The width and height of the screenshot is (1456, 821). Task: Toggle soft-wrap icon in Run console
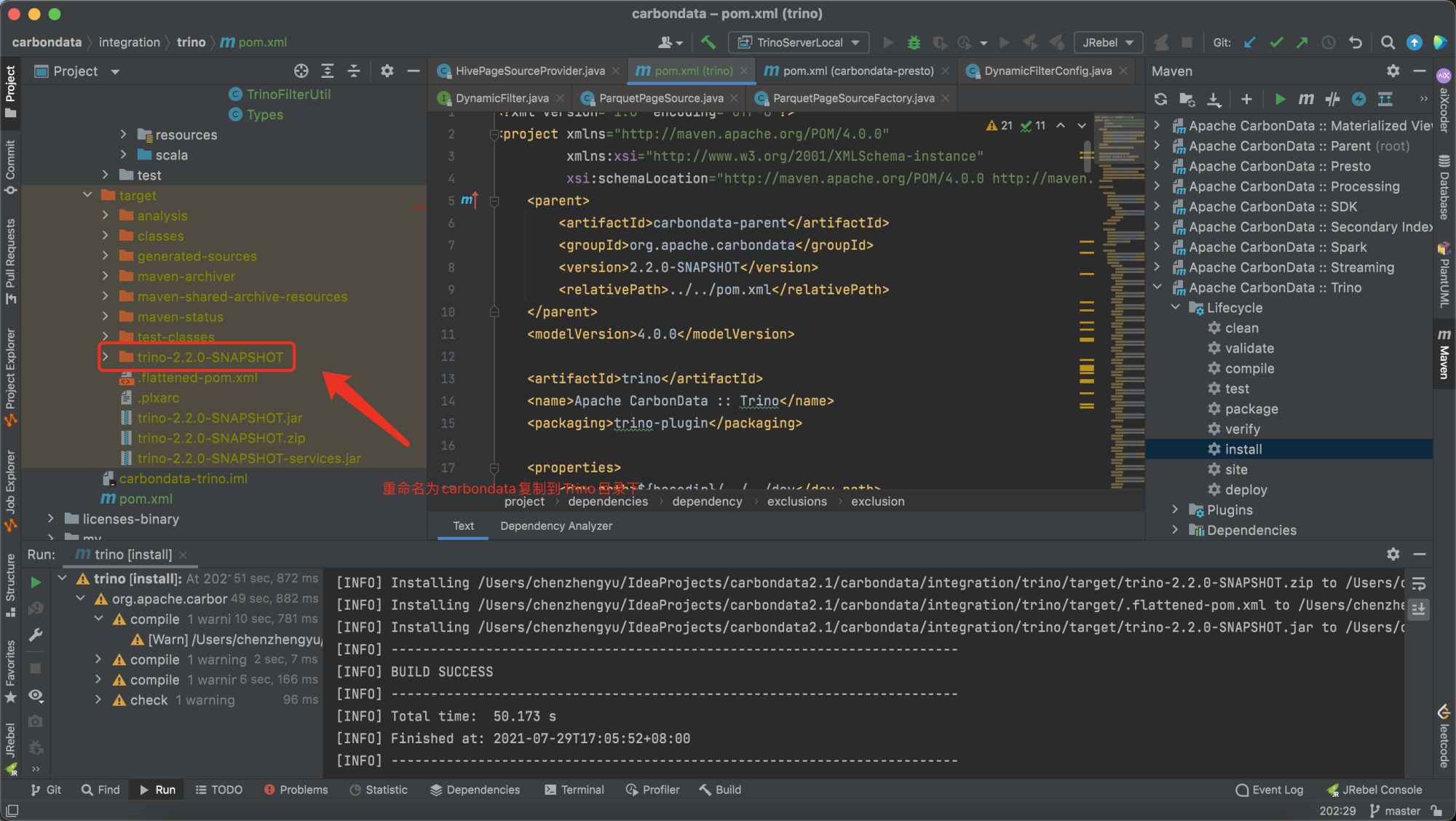point(1418,584)
